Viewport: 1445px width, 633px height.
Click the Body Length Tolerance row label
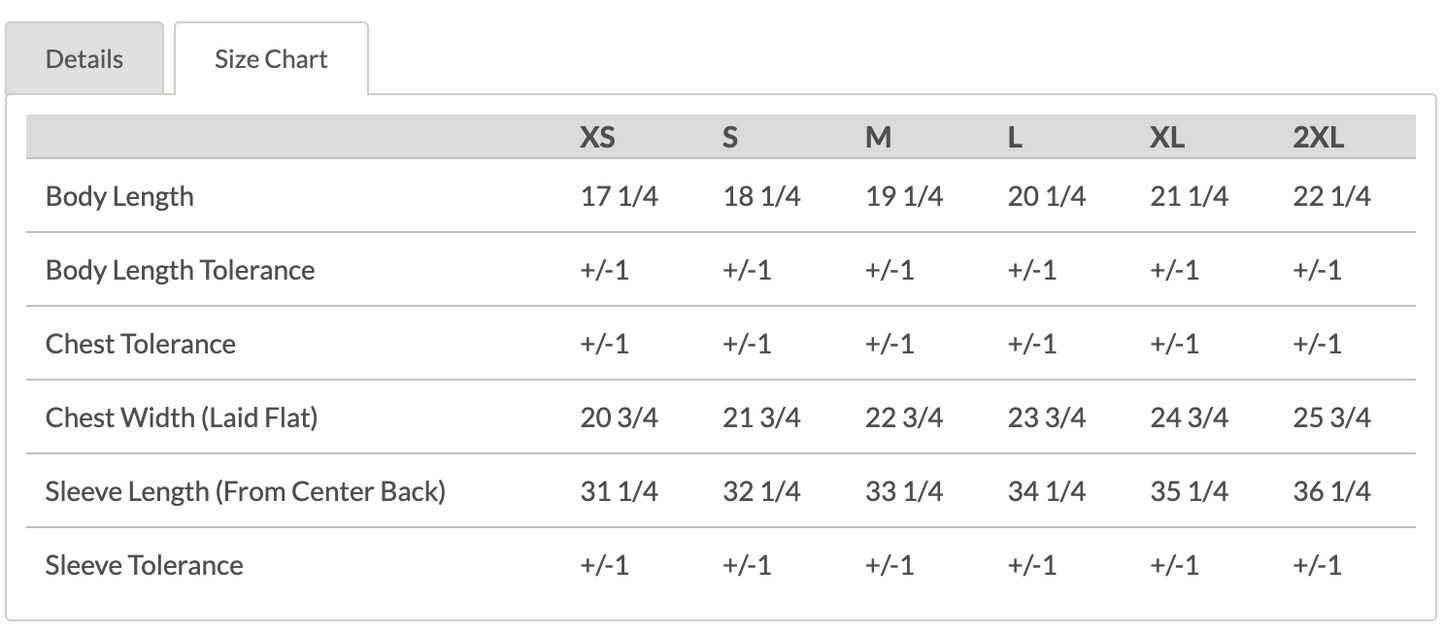pyautogui.click(x=180, y=270)
